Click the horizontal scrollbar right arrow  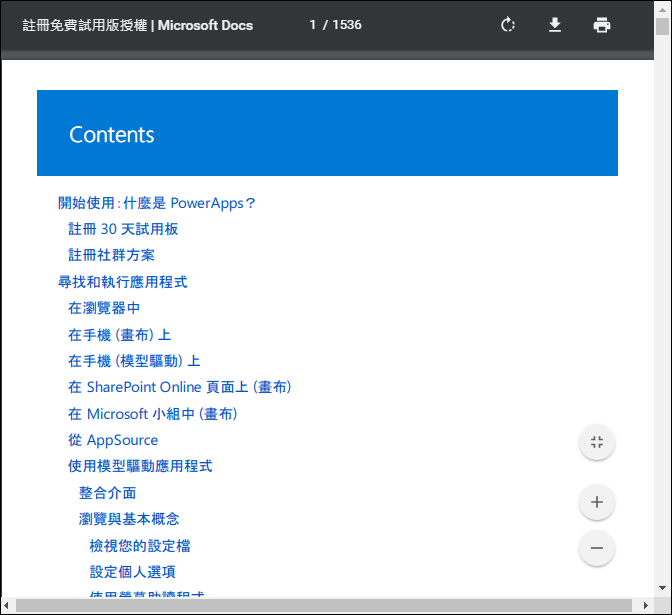[x=646, y=606]
